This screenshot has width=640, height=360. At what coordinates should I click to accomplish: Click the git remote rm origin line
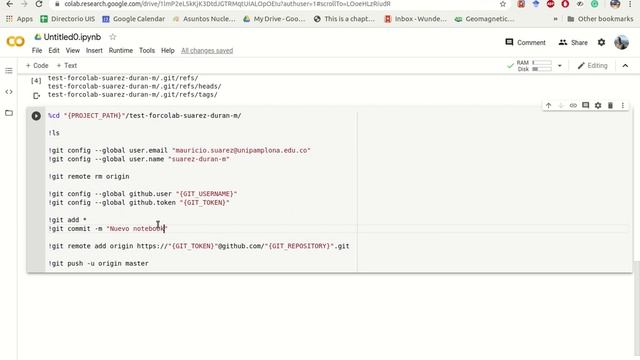(x=89, y=177)
